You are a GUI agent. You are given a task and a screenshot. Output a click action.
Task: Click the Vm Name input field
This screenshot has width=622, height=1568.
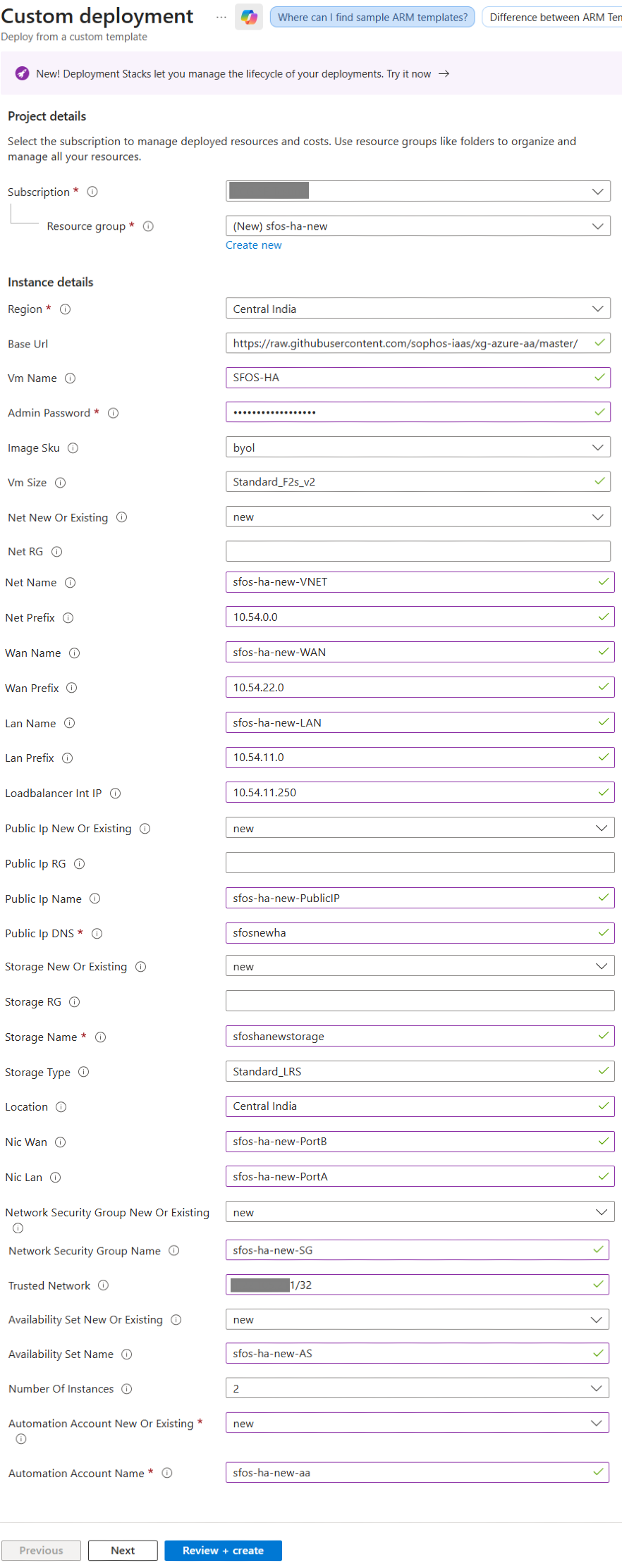[410, 378]
